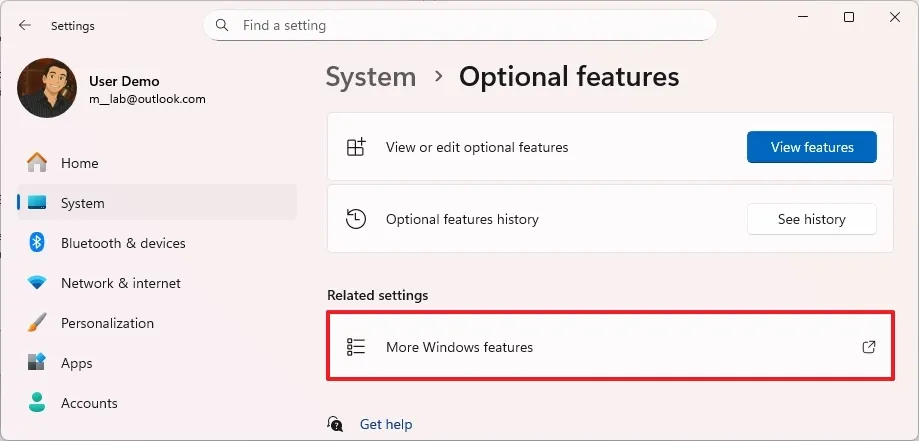919x441 pixels.
Task: Click the Related settings heading
Action: [x=377, y=295]
